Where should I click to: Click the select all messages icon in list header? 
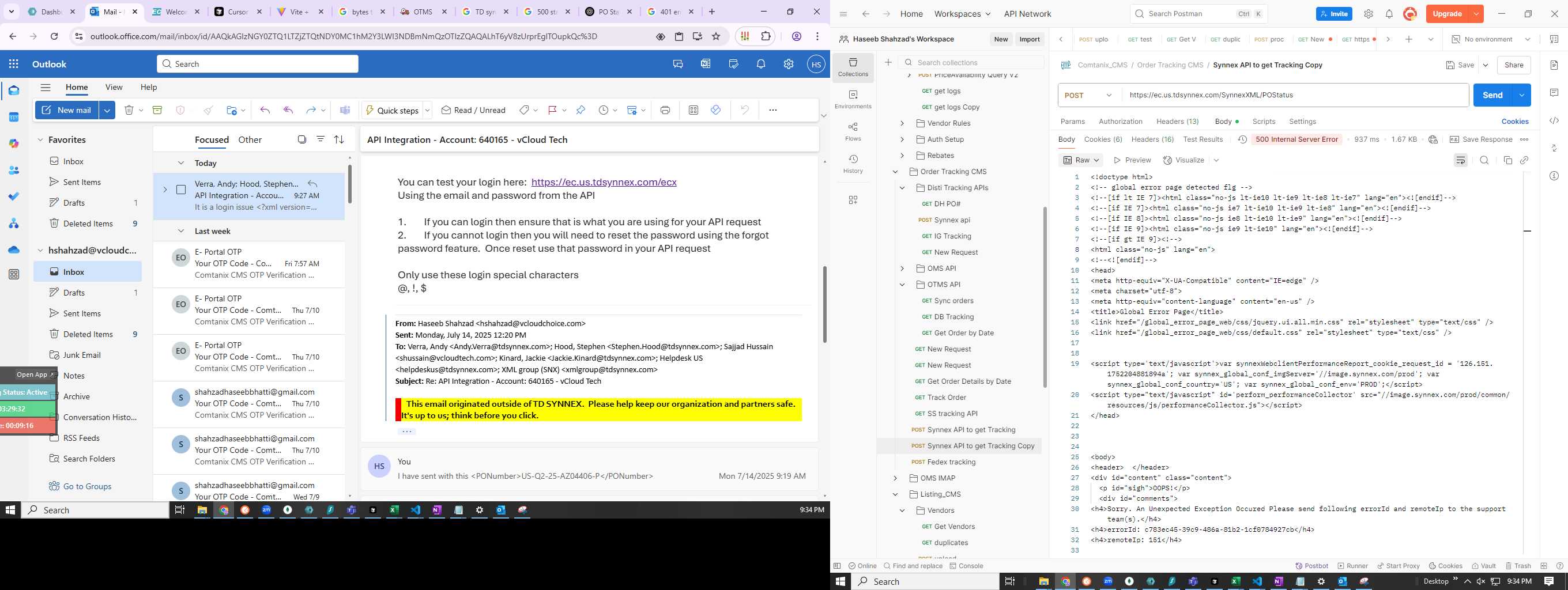(302, 139)
